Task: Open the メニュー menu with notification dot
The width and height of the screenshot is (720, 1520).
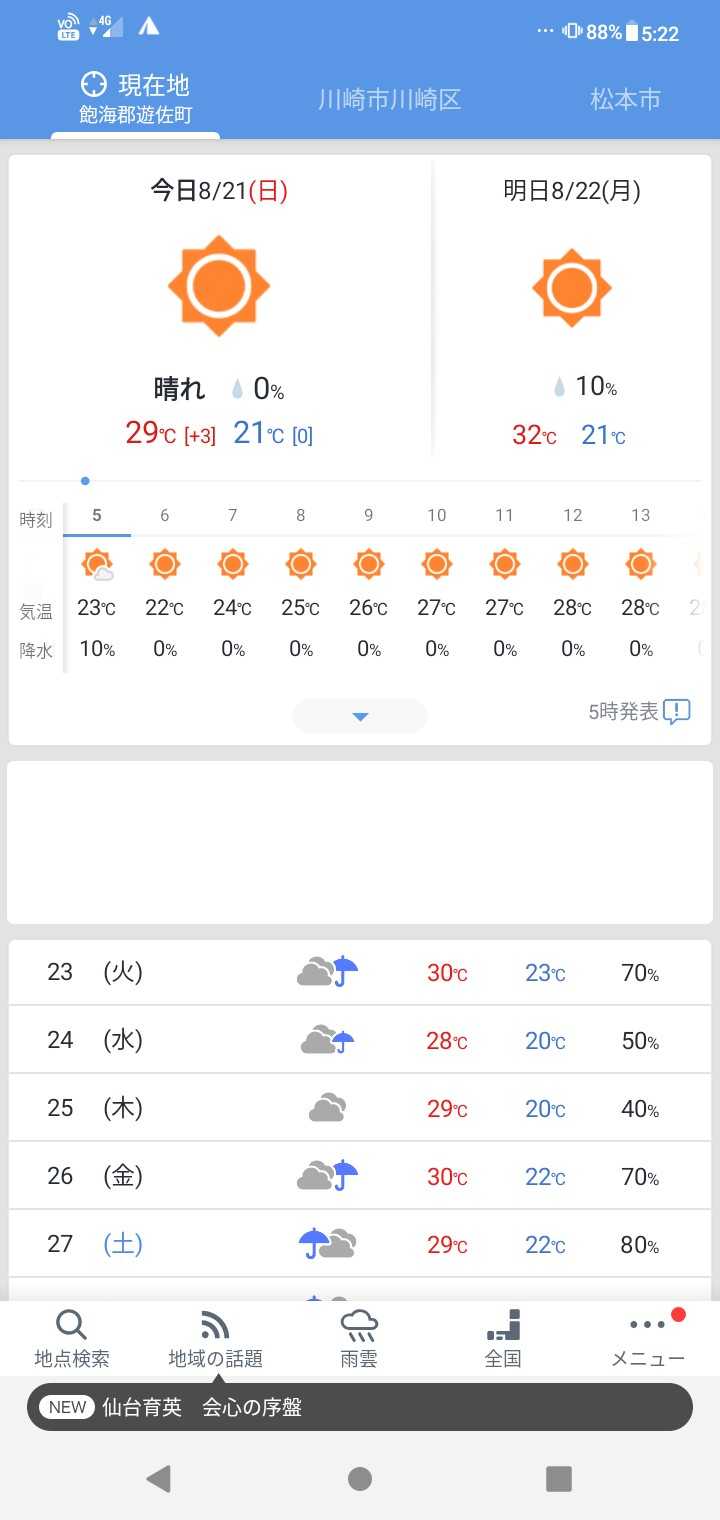Action: pos(648,1338)
